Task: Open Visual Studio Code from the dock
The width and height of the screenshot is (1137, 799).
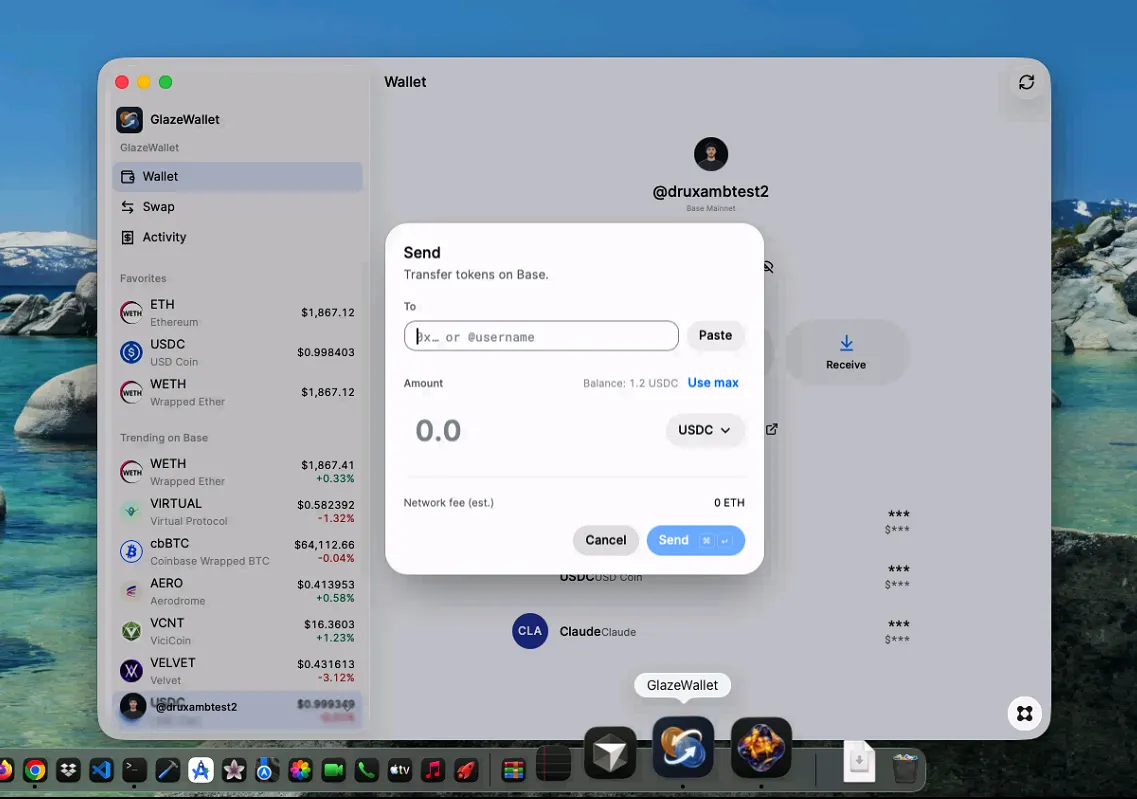Action: tap(102, 769)
